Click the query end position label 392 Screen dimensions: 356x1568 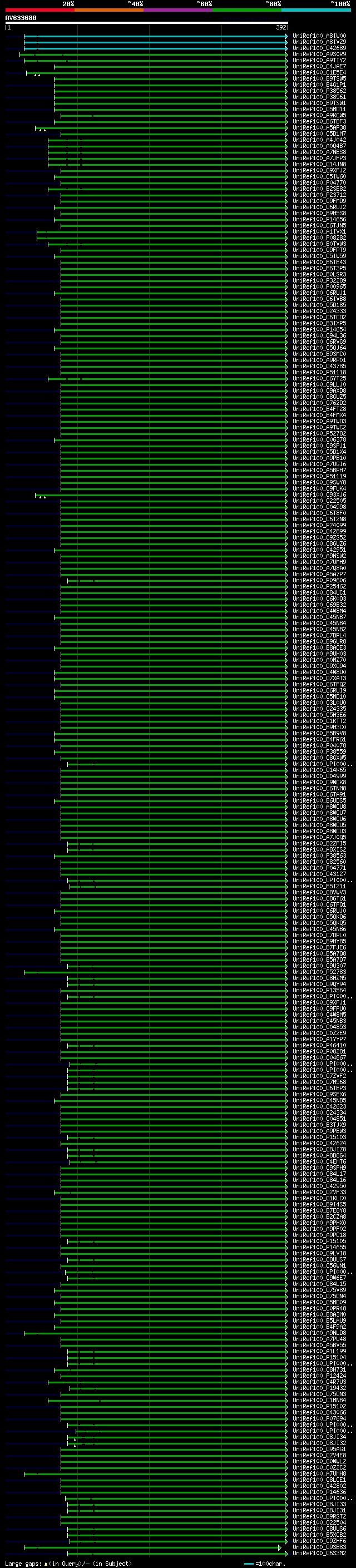click(x=281, y=27)
